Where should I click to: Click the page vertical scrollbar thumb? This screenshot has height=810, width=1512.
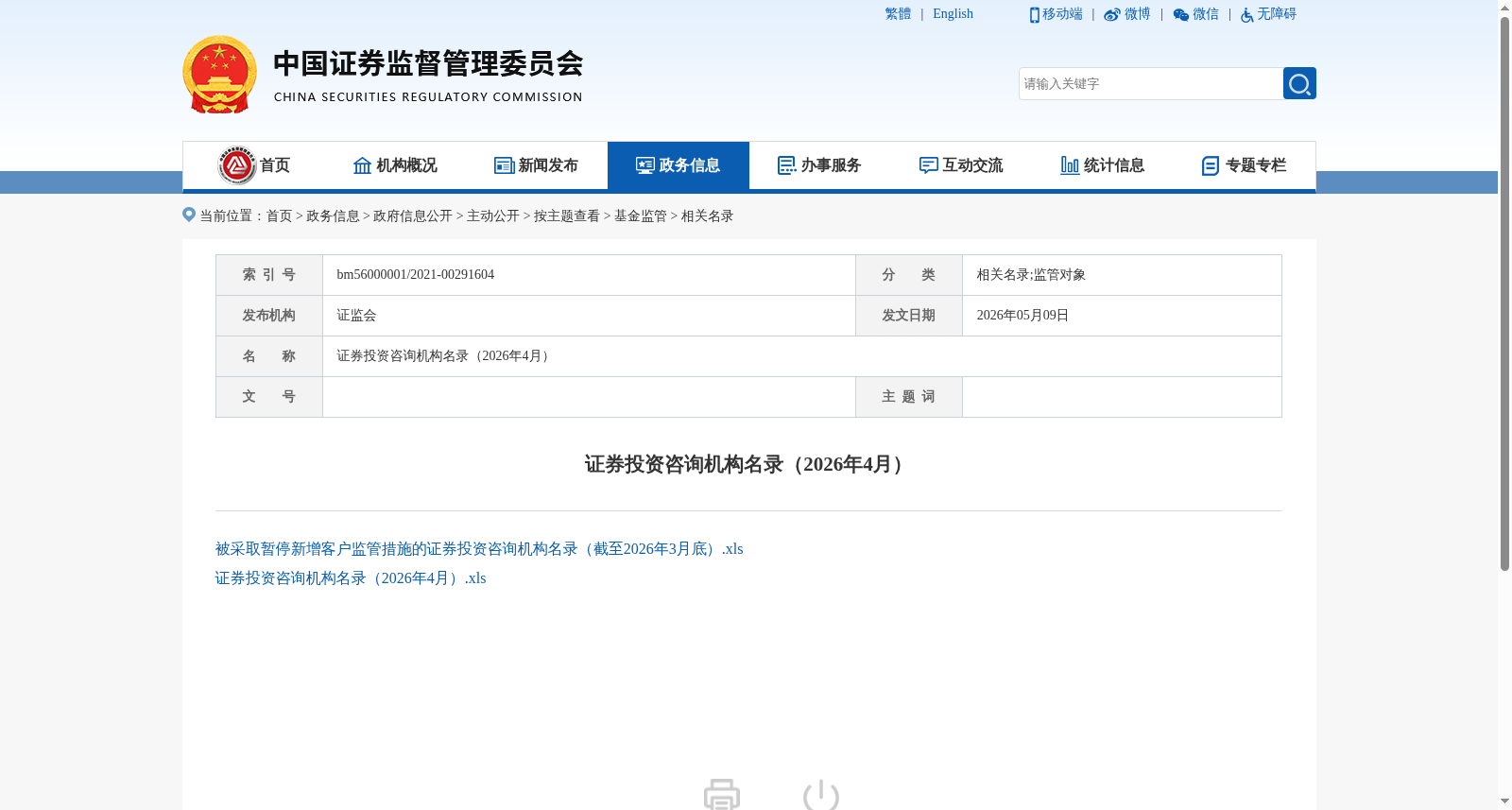[x=1504, y=293]
